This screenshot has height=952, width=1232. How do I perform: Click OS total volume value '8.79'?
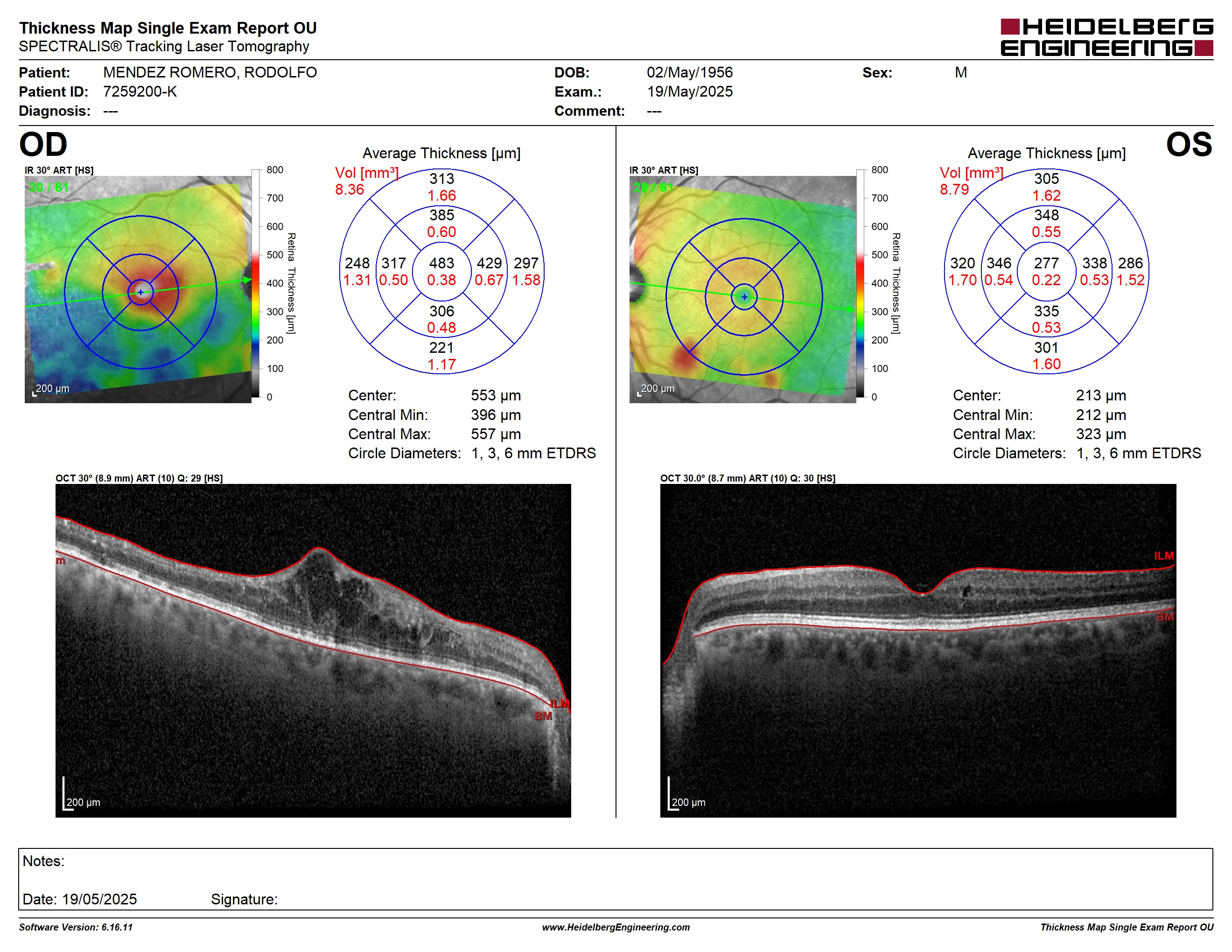[954, 189]
